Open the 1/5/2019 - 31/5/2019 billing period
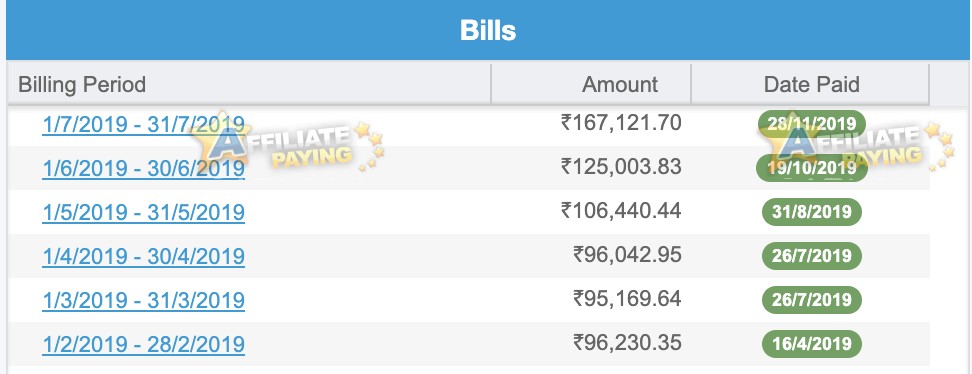The height and width of the screenshot is (374, 972). pyautogui.click(x=143, y=212)
